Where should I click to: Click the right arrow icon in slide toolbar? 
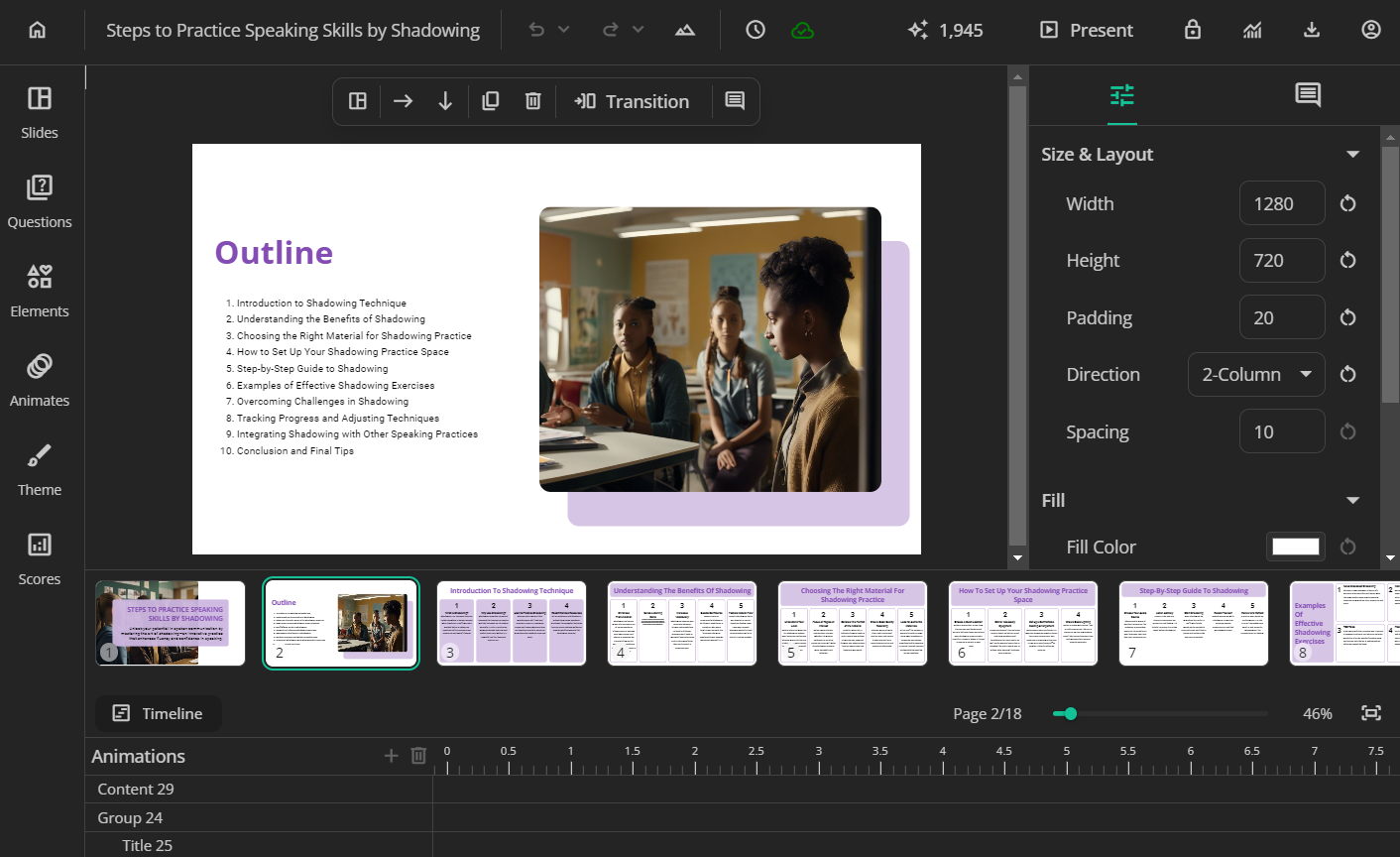point(403,101)
